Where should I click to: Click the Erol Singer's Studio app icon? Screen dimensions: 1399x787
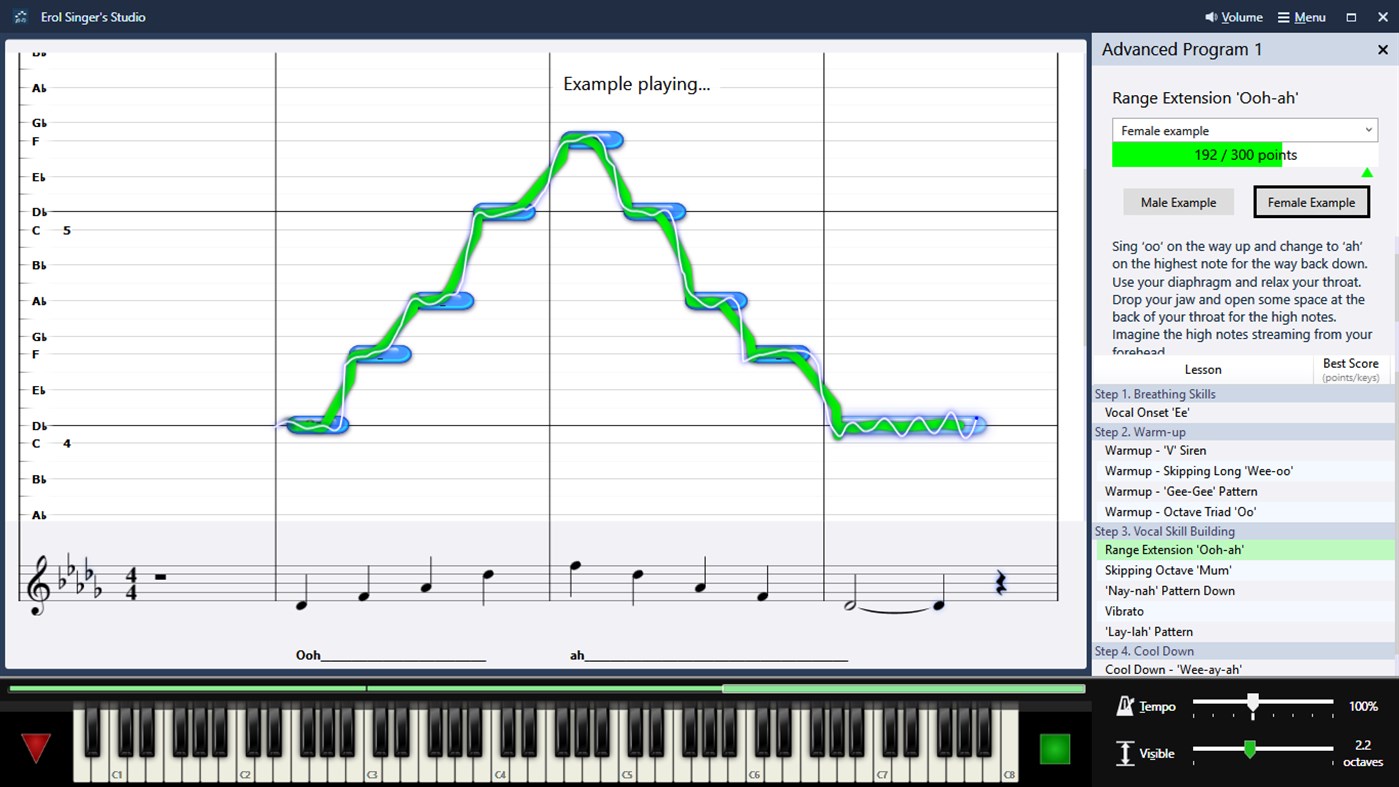pyautogui.click(x=19, y=16)
